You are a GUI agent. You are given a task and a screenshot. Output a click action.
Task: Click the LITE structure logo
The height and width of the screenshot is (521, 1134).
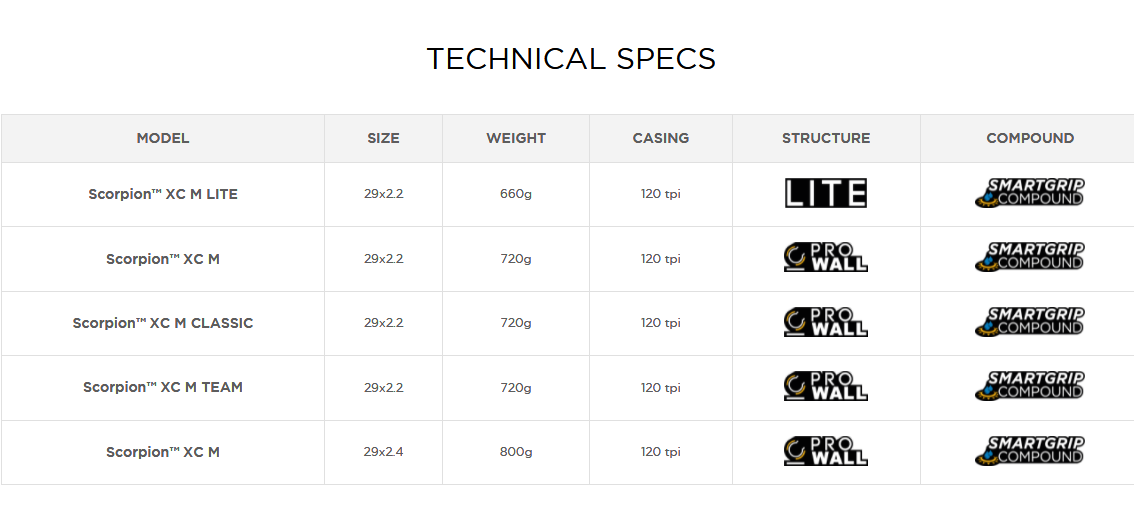click(x=825, y=193)
